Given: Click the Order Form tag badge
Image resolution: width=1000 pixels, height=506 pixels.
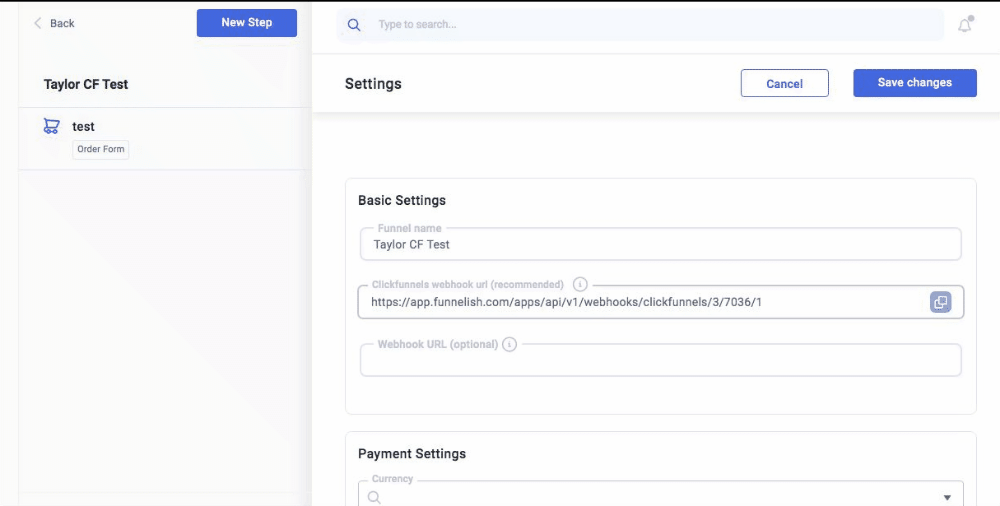Looking at the screenshot, I should [101, 150].
